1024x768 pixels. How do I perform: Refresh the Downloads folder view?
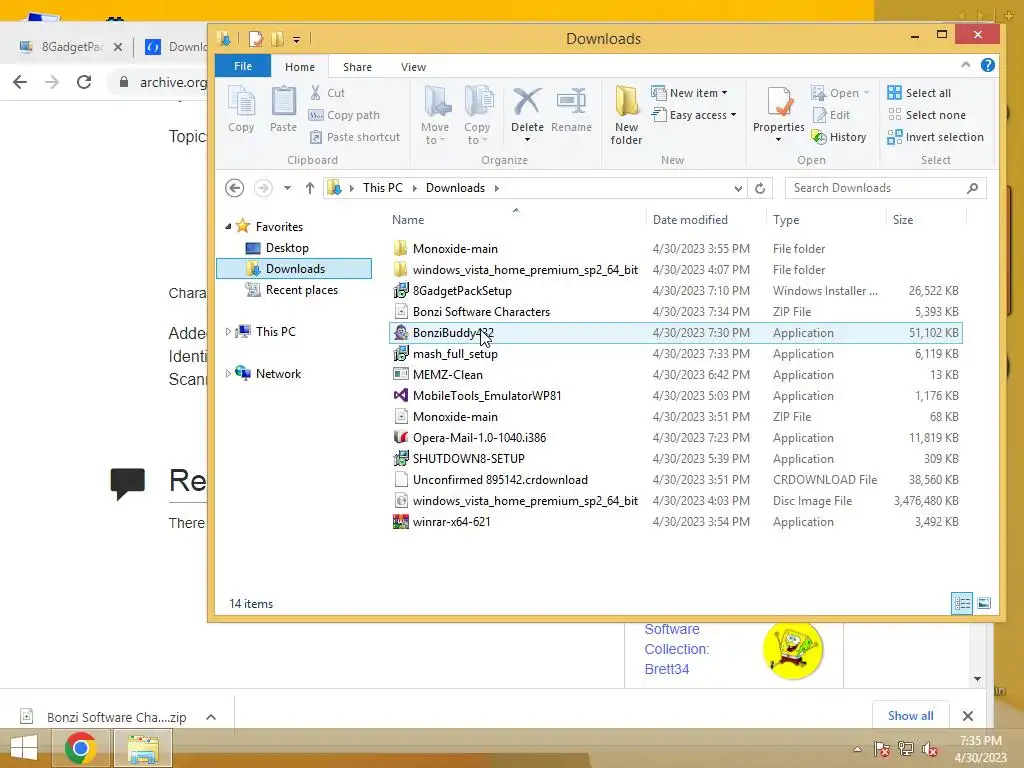coord(760,188)
